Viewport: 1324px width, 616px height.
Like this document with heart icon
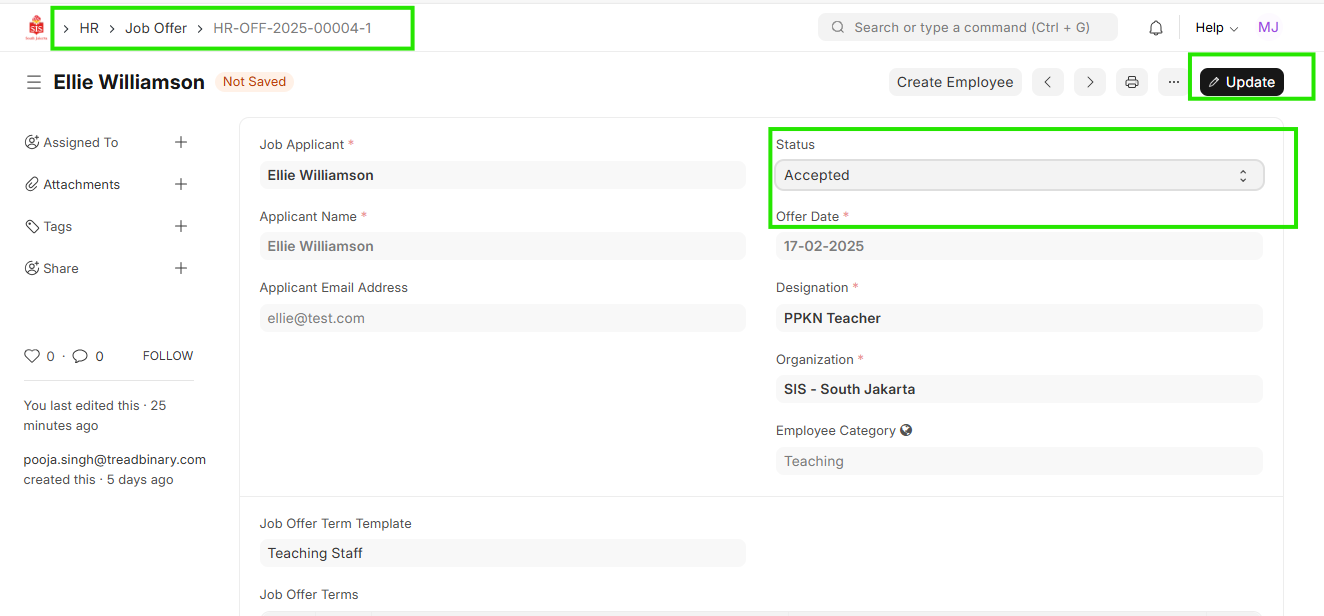[32, 356]
